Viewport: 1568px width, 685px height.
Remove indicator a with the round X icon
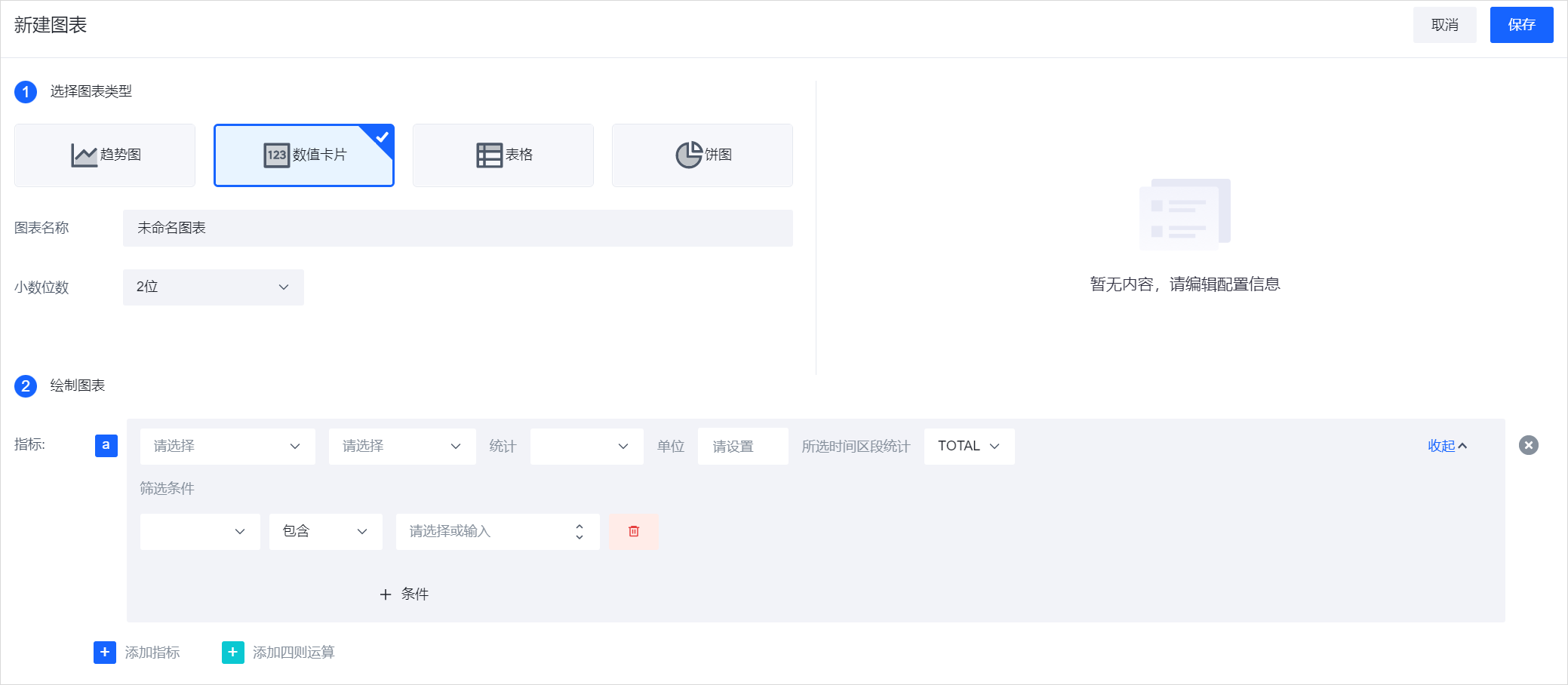click(1528, 445)
